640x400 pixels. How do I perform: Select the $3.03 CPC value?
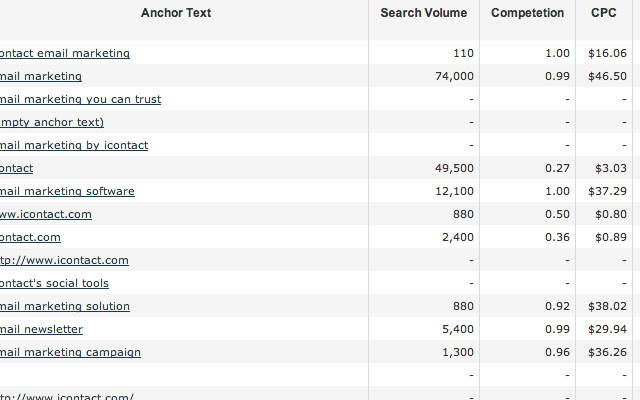pyautogui.click(x=611, y=168)
